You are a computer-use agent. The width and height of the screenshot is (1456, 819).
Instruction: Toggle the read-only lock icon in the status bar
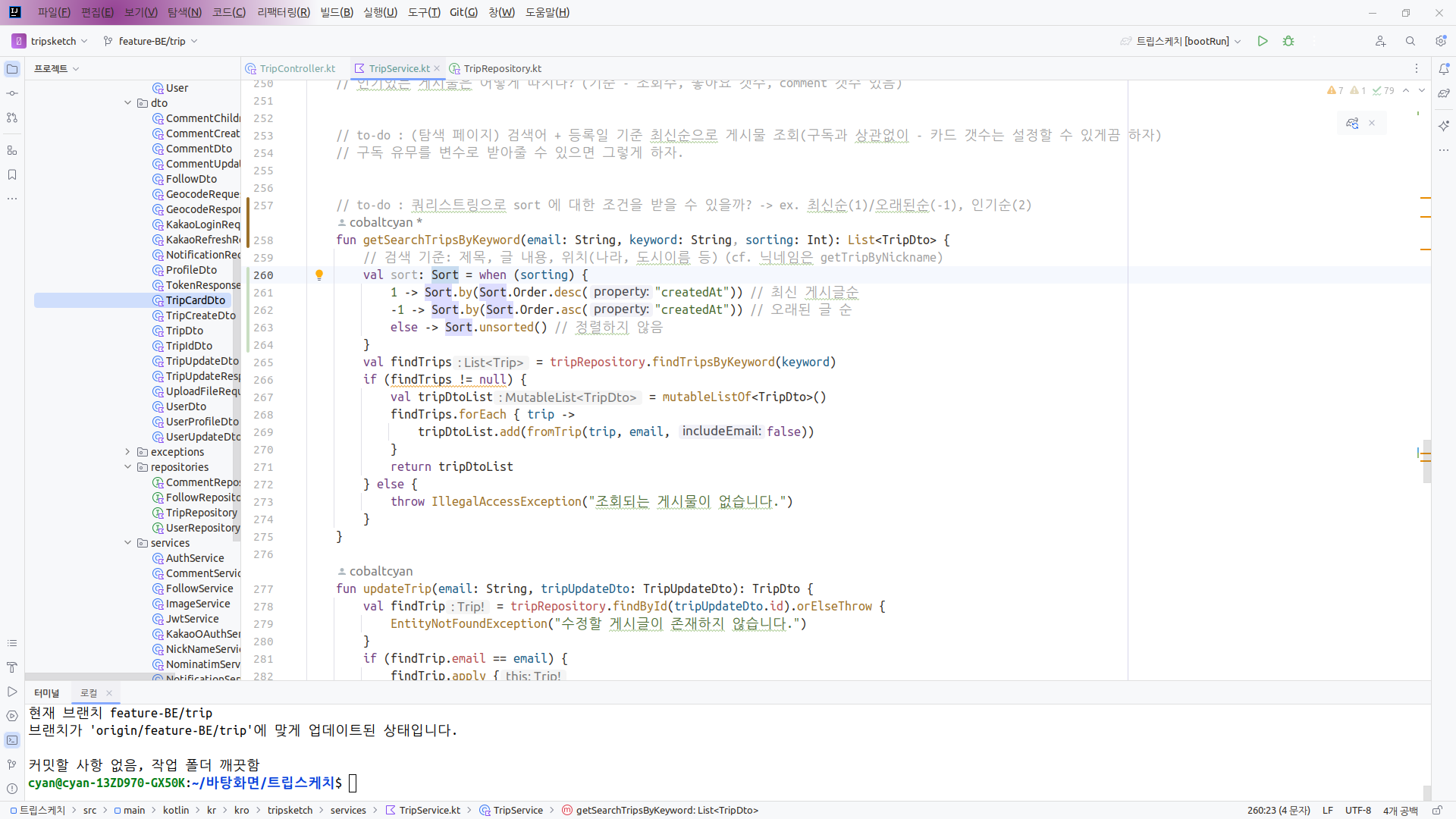coord(1437,810)
